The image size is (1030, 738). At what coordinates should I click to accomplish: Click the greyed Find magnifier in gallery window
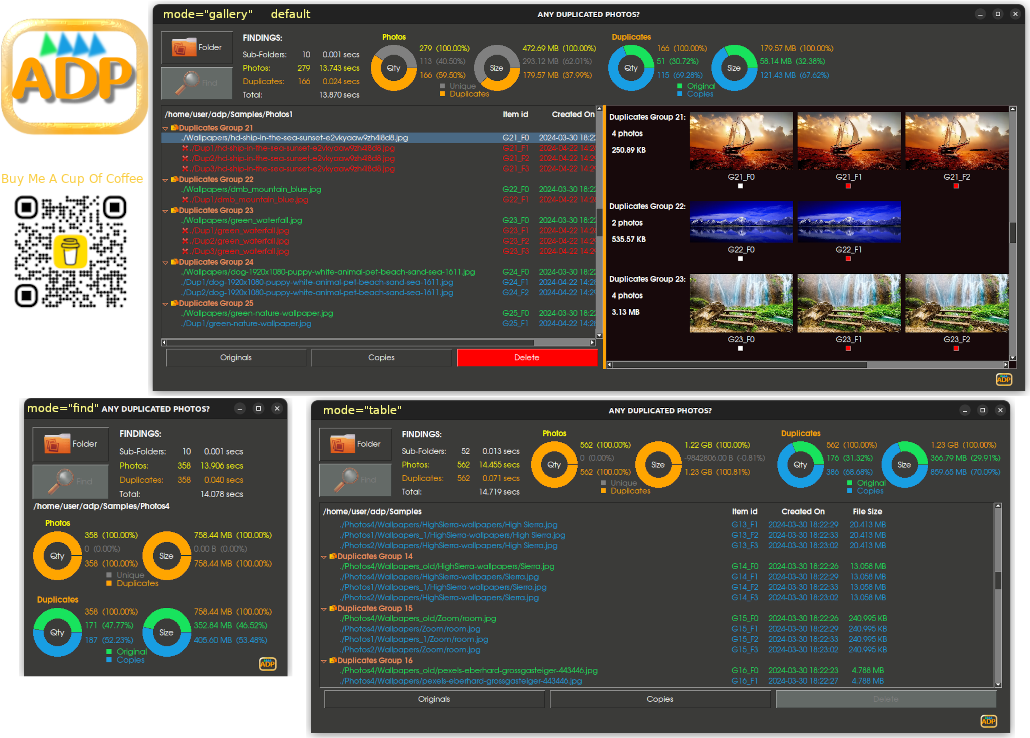197,83
